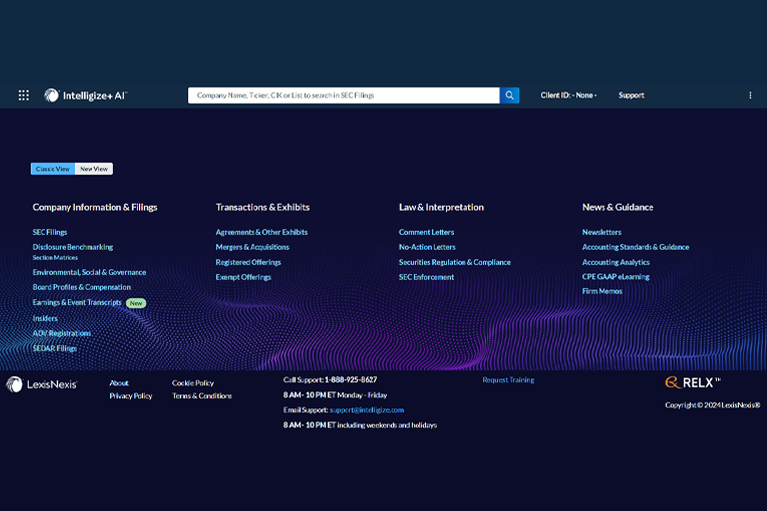Click Company Information & Filings heading
The height and width of the screenshot is (511, 767).
[x=95, y=207]
